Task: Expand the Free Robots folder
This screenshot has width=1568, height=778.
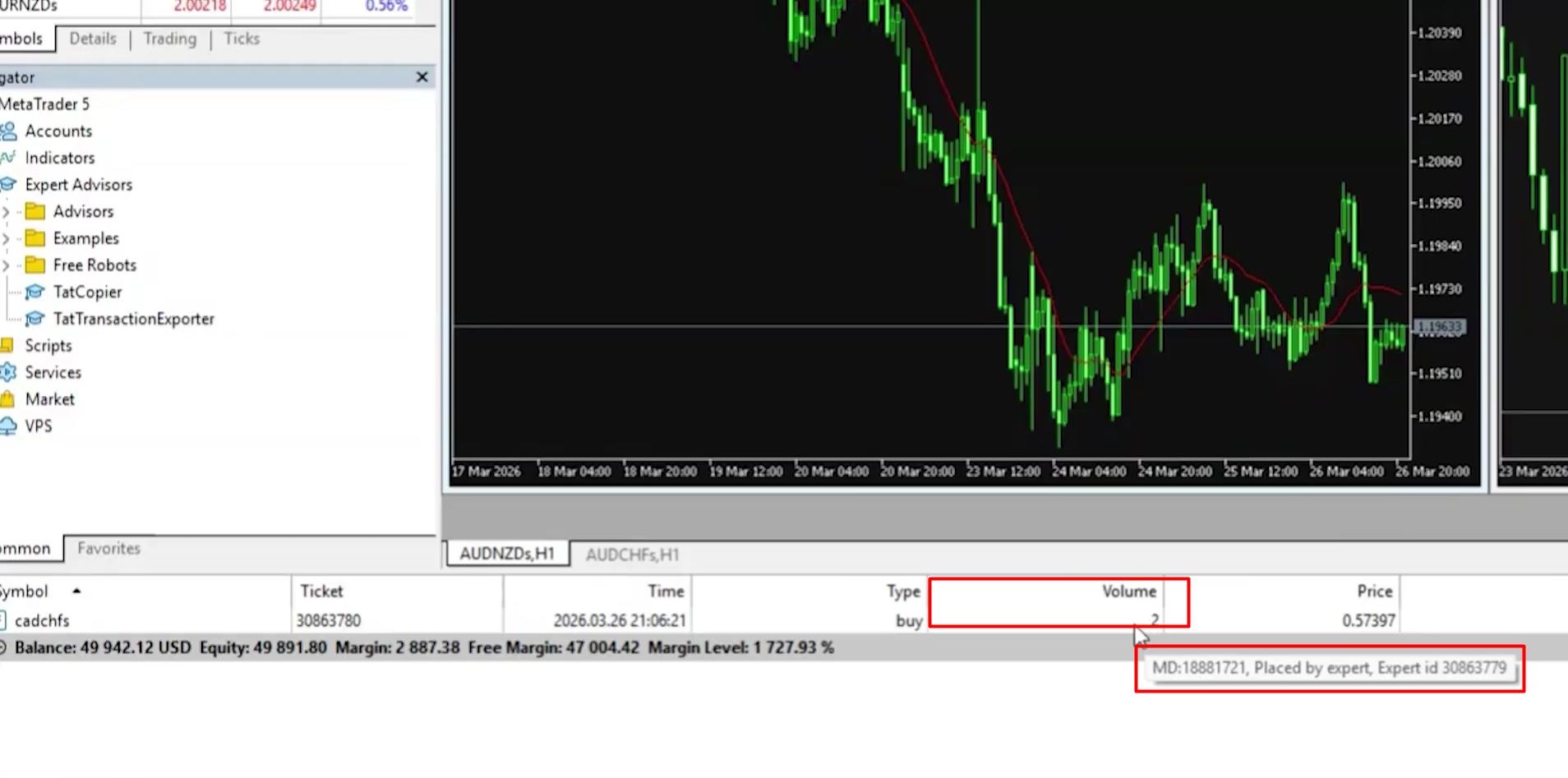Action: 6,265
